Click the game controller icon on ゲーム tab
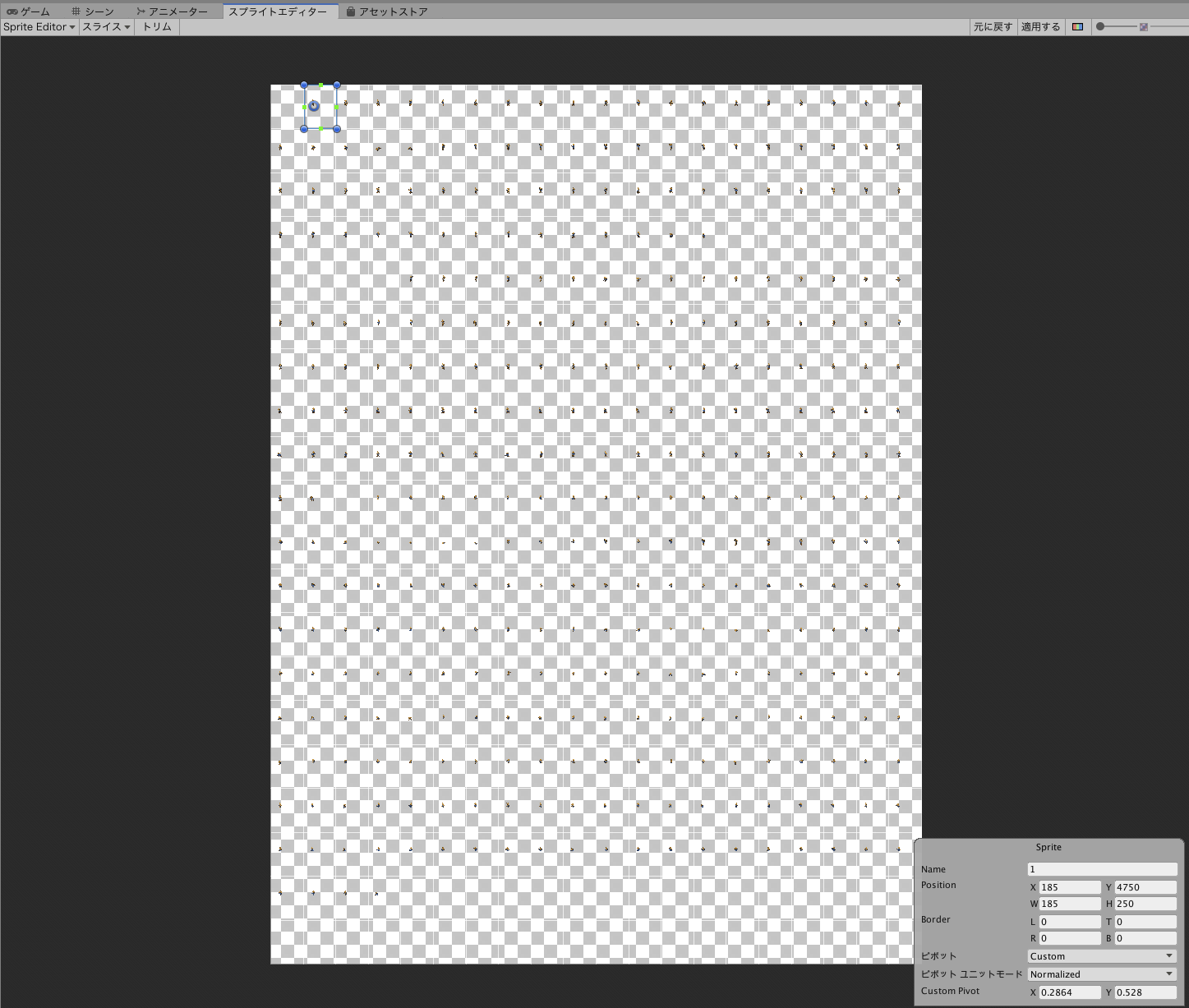 coord(12,12)
